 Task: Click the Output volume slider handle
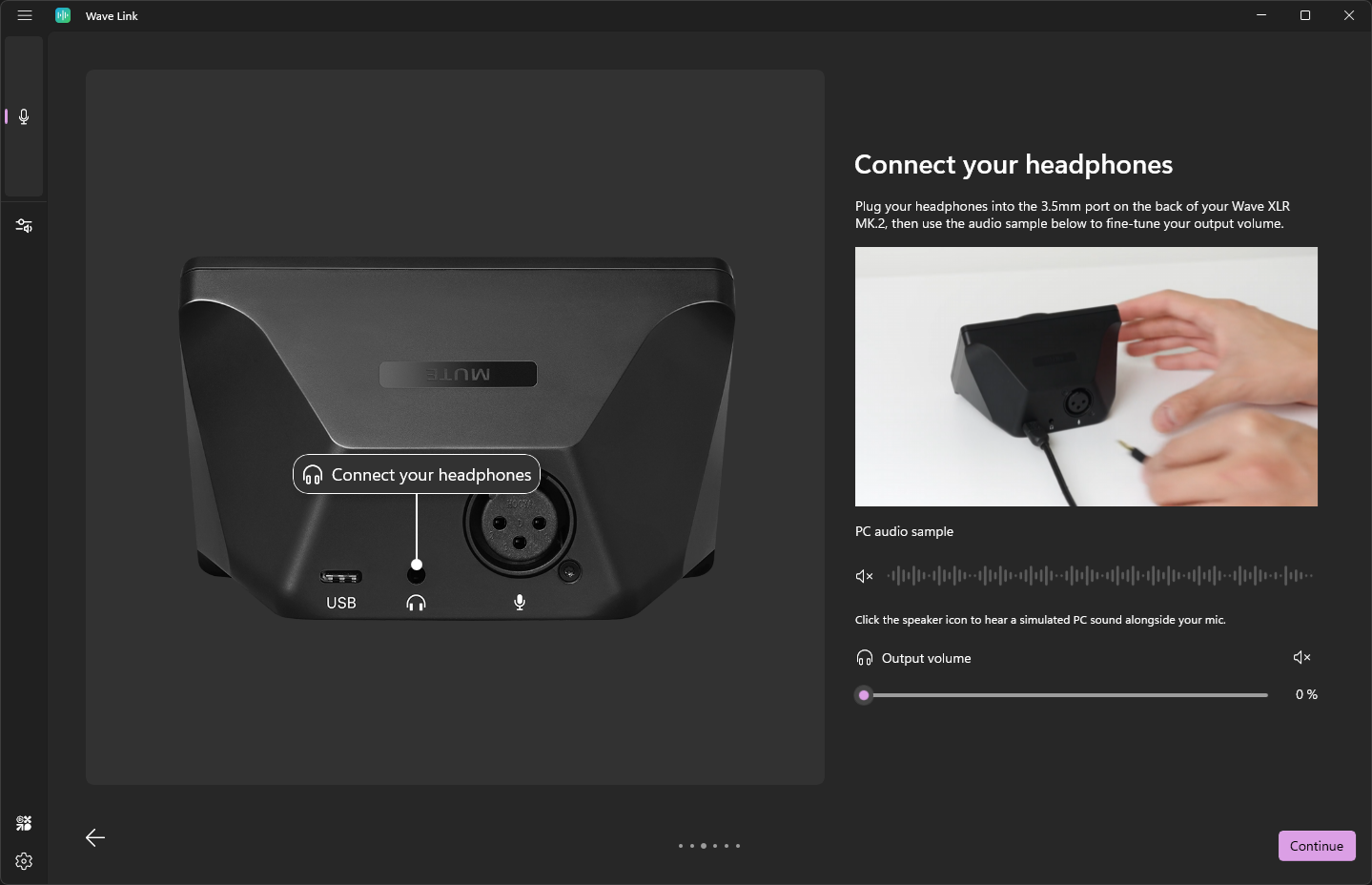point(864,695)
